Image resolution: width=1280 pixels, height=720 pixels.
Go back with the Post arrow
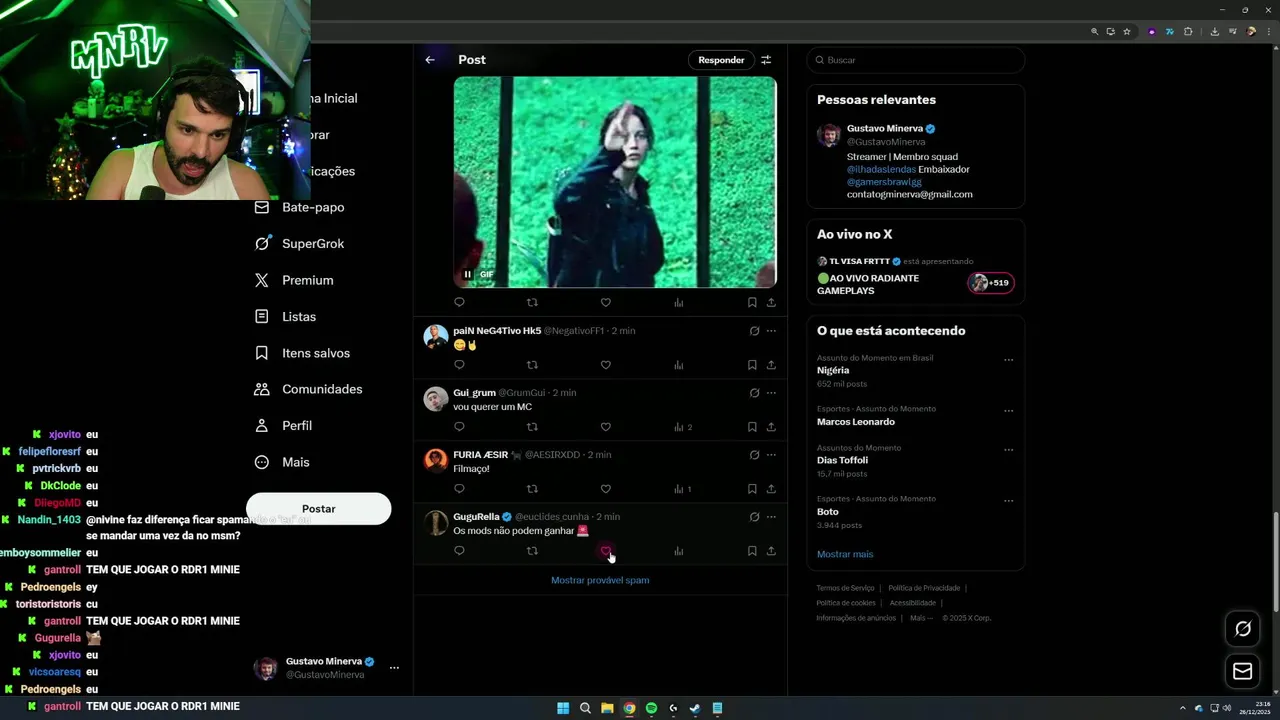(430, 60)
